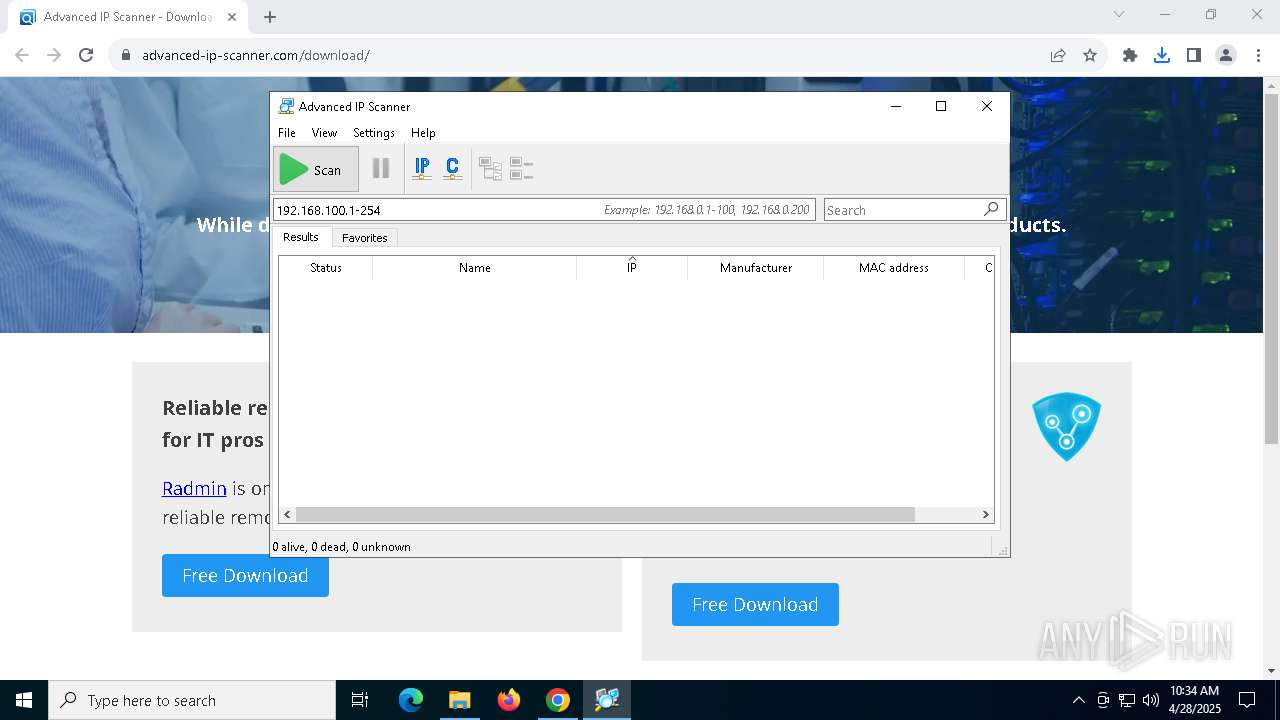1280x720 pixels.
Task: Click the Advanced IP Scanner taskbar icon
Action: pyautogui.click(x=607, y=700)
